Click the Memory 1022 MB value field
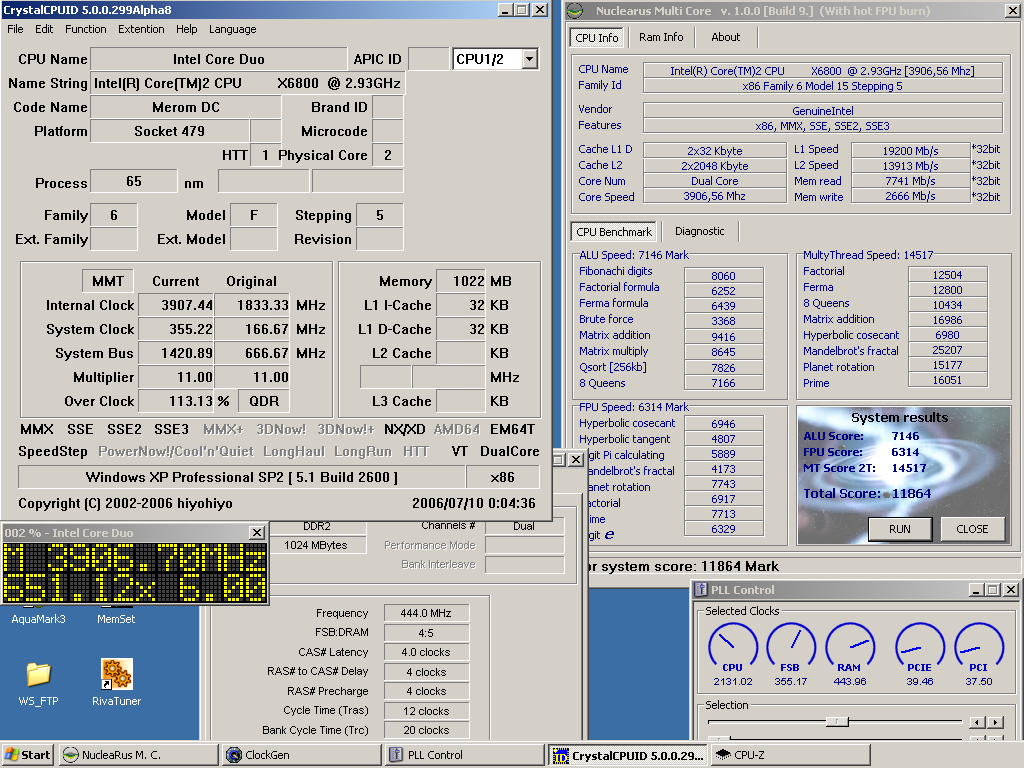The image size is (1024, 768). [461, 281]
